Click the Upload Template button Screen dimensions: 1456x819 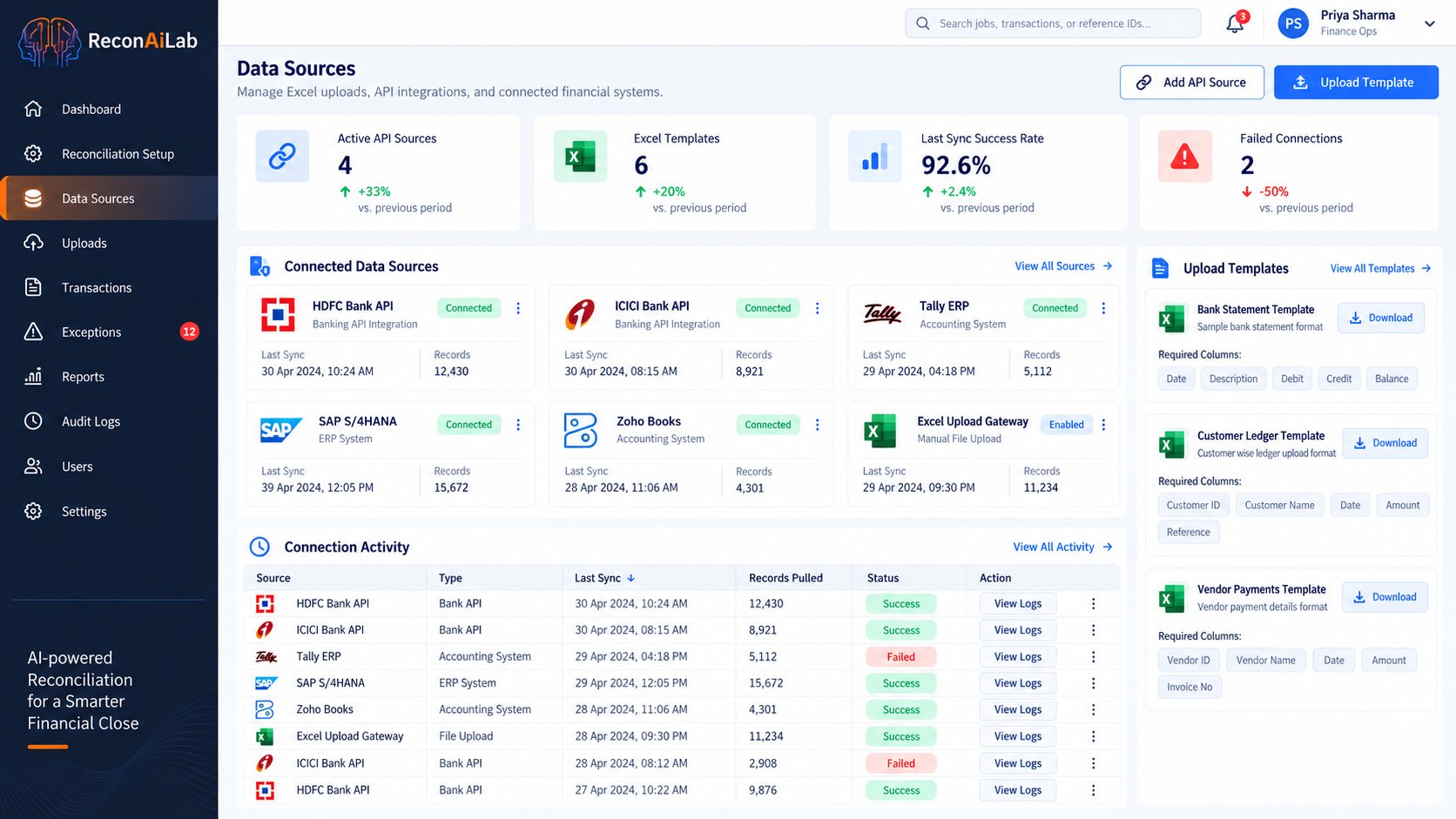click(1356, 83)
